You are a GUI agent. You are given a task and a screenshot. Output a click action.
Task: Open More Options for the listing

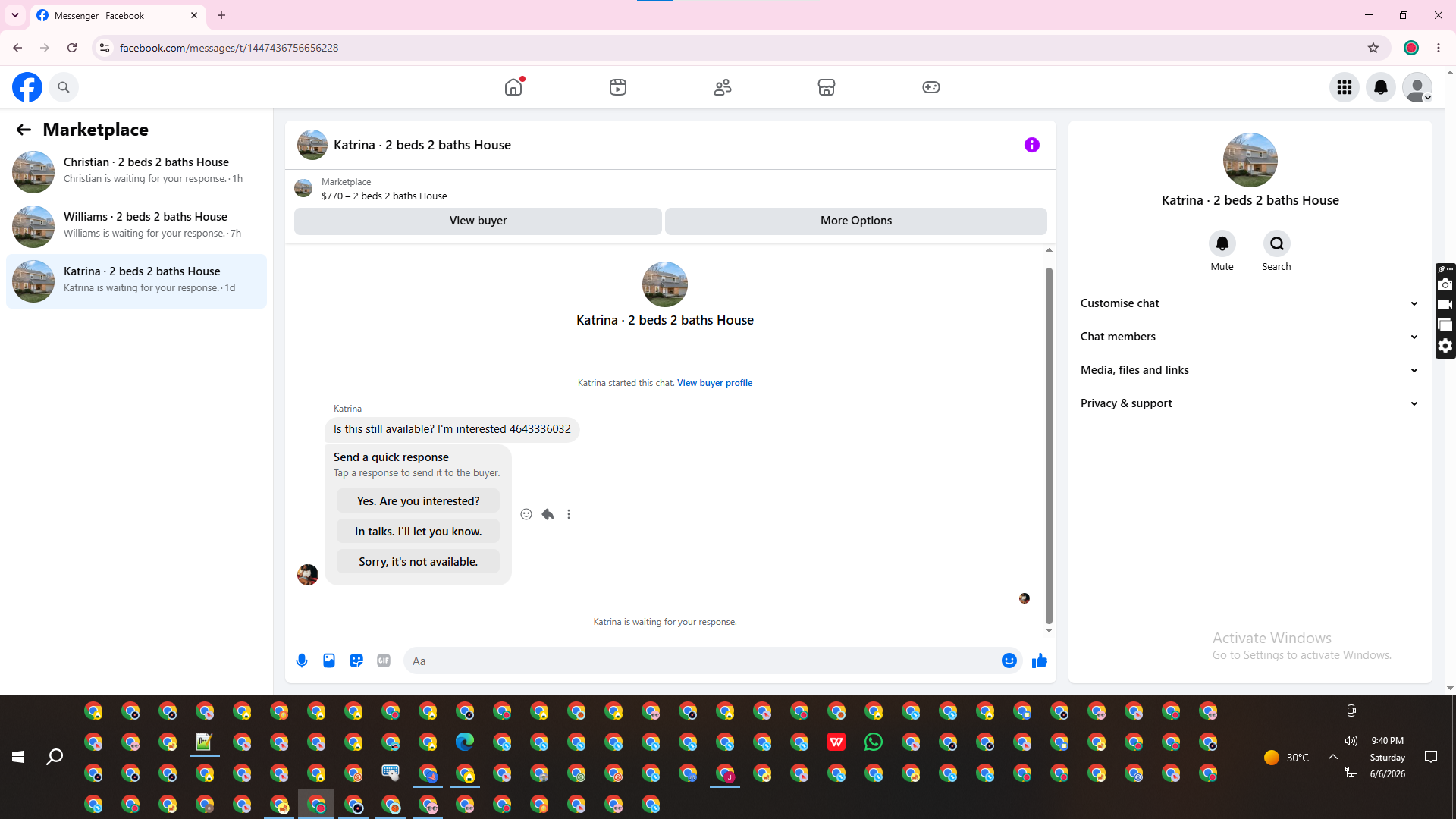click(x=856, y=221)
